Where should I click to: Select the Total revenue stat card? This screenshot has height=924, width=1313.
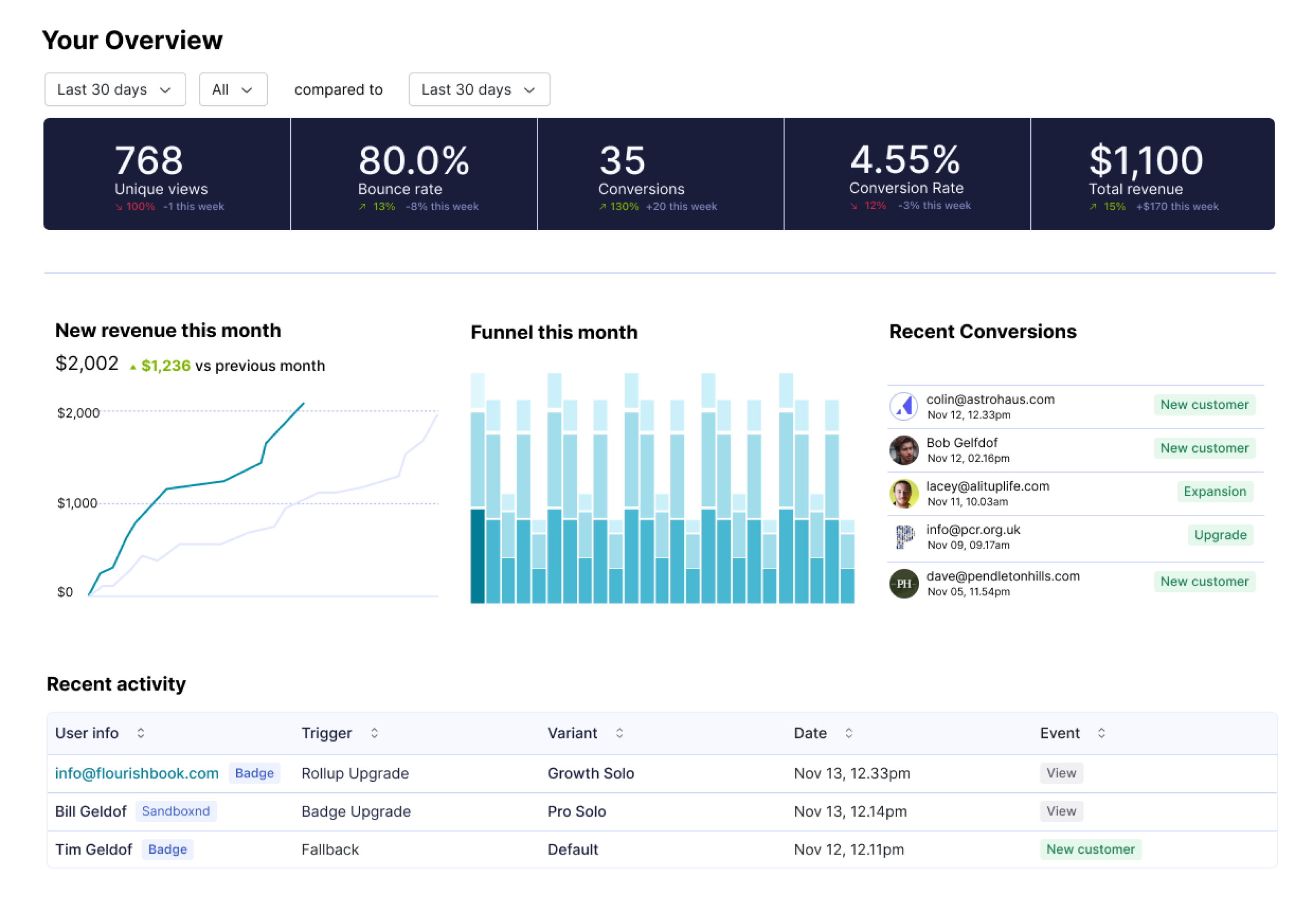point(1152,174)
